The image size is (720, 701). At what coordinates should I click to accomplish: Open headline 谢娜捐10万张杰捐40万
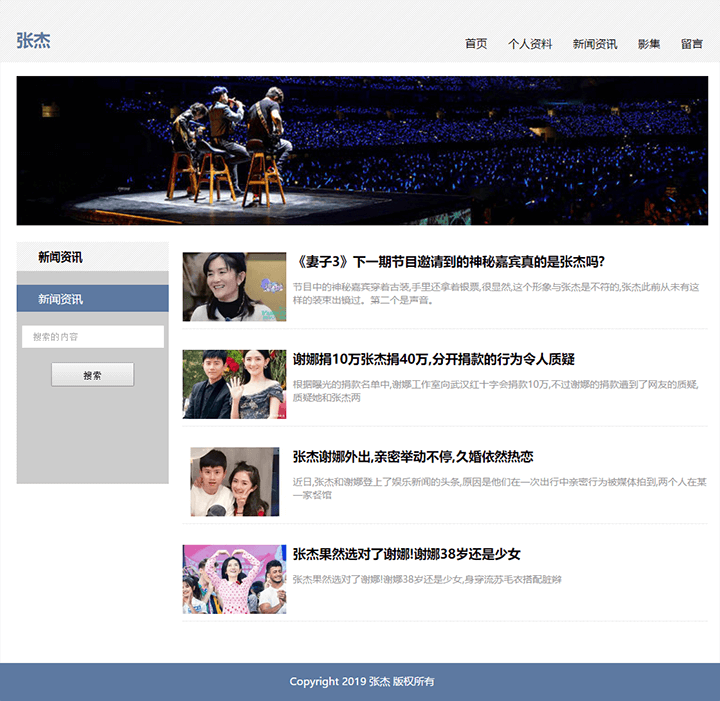[x=434, y=359]
